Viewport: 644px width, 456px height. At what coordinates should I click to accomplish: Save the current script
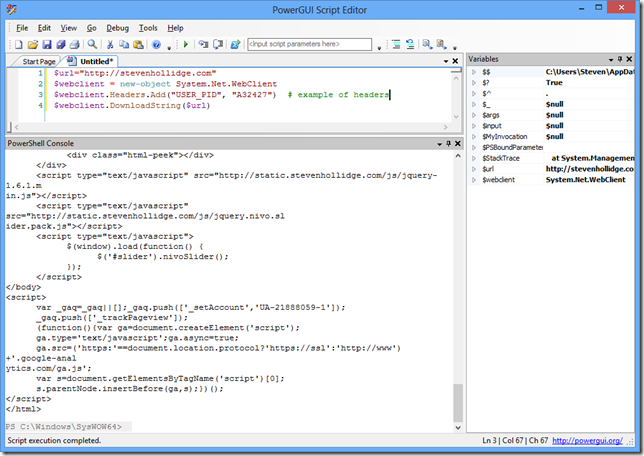47,44
